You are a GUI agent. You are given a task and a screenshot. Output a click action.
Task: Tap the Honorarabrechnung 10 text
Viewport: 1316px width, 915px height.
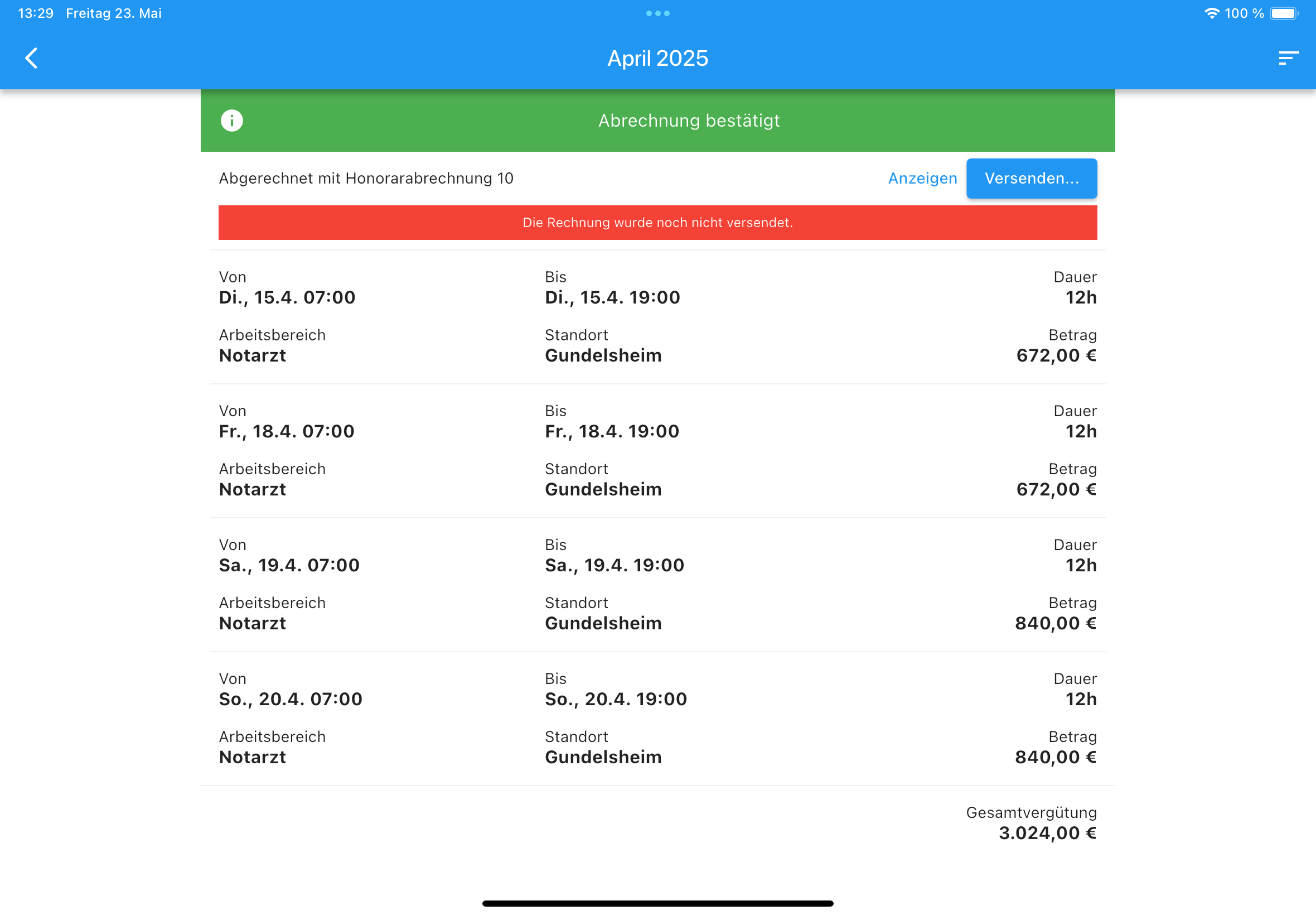point(429,179)
